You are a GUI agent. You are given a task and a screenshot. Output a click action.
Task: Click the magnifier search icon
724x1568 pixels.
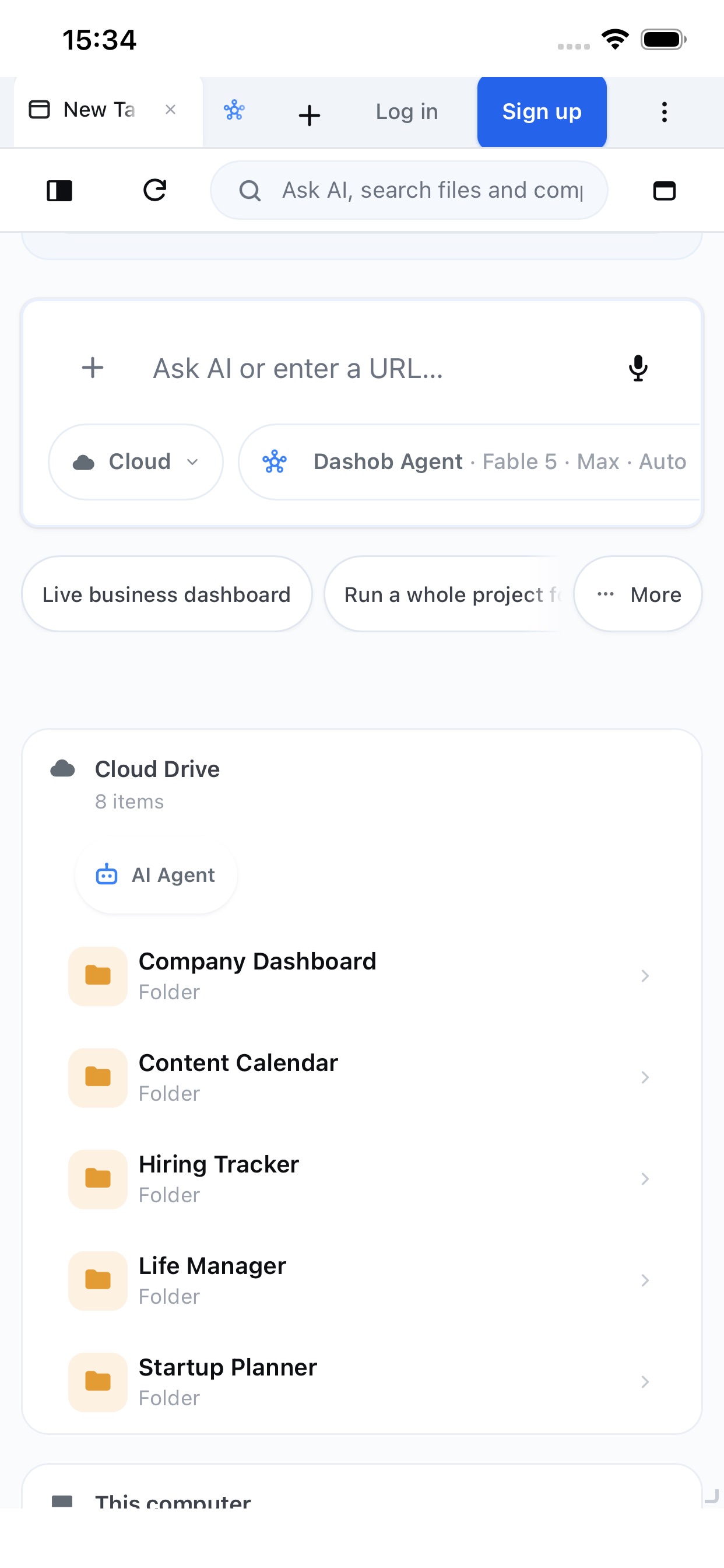[x=249, y=191]
